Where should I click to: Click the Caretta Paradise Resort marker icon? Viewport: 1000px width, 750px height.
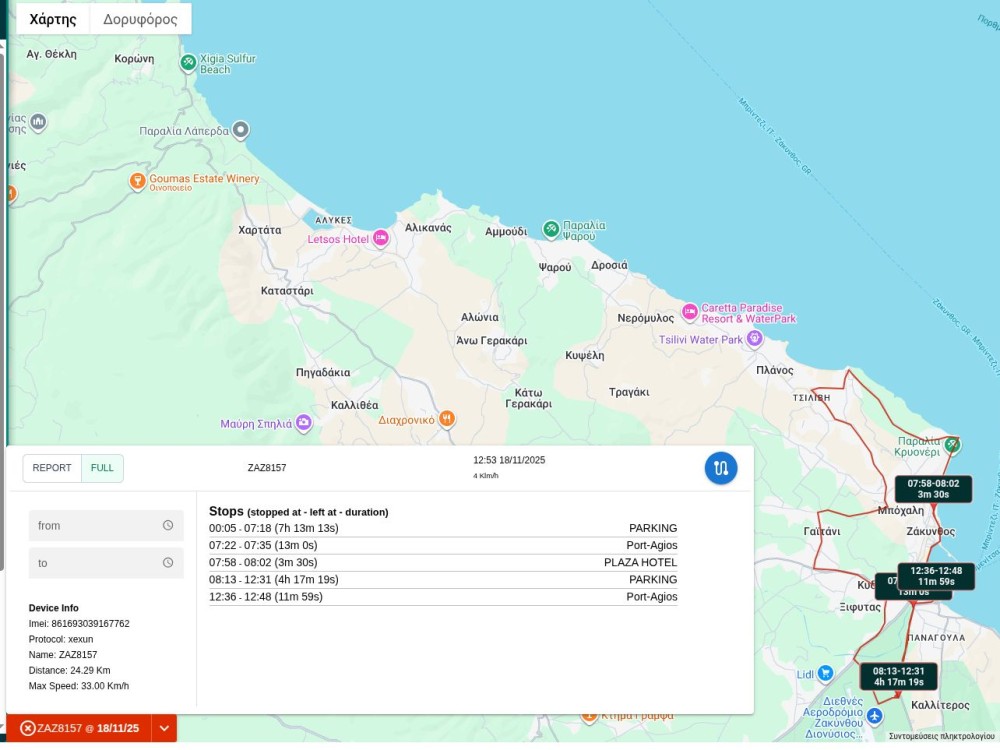click(689, 312)
